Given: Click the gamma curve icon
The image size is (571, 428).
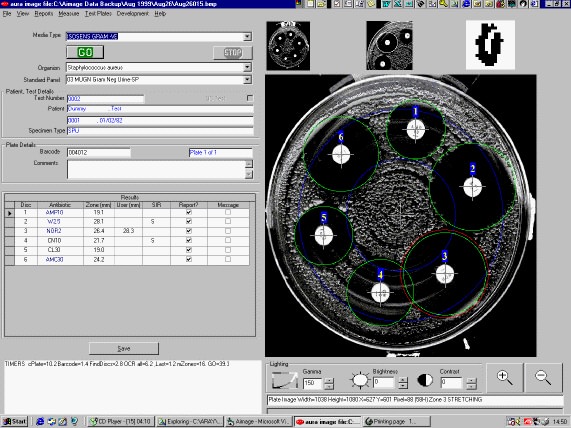Looking at the screenshot, I should [284, 380].
